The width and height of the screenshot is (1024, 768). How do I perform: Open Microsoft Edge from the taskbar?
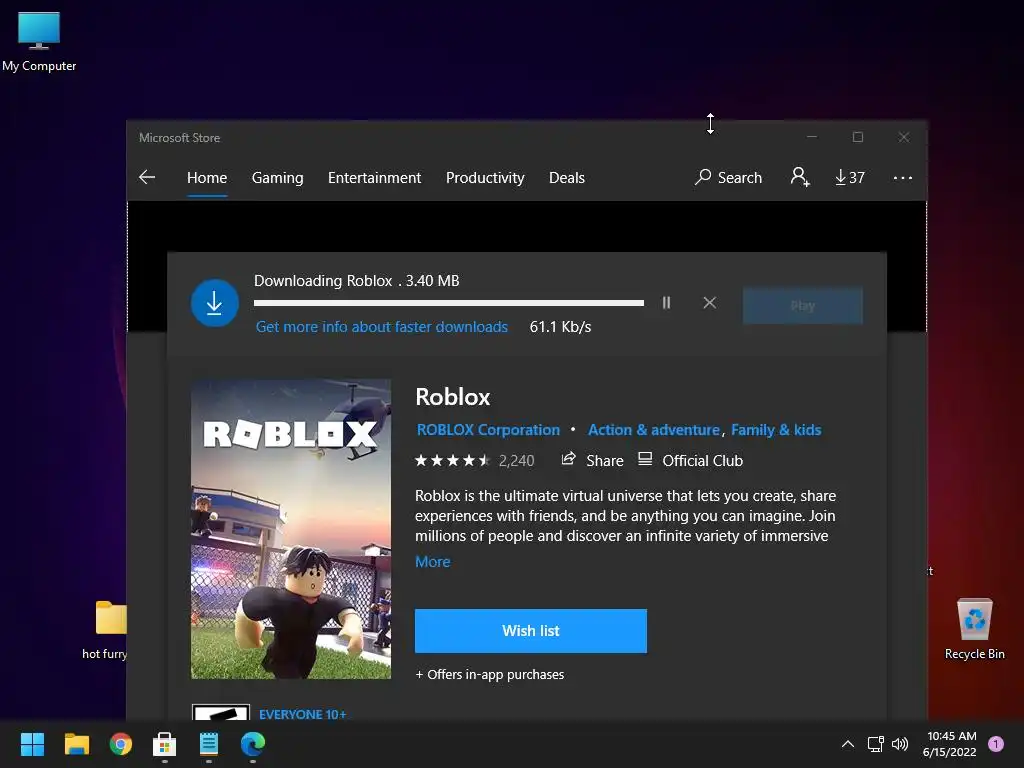coord(253,744)
